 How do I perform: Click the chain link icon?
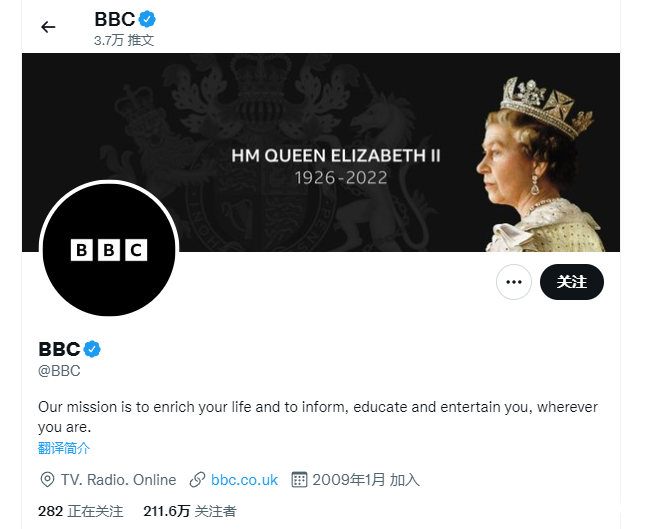point(198,480)
